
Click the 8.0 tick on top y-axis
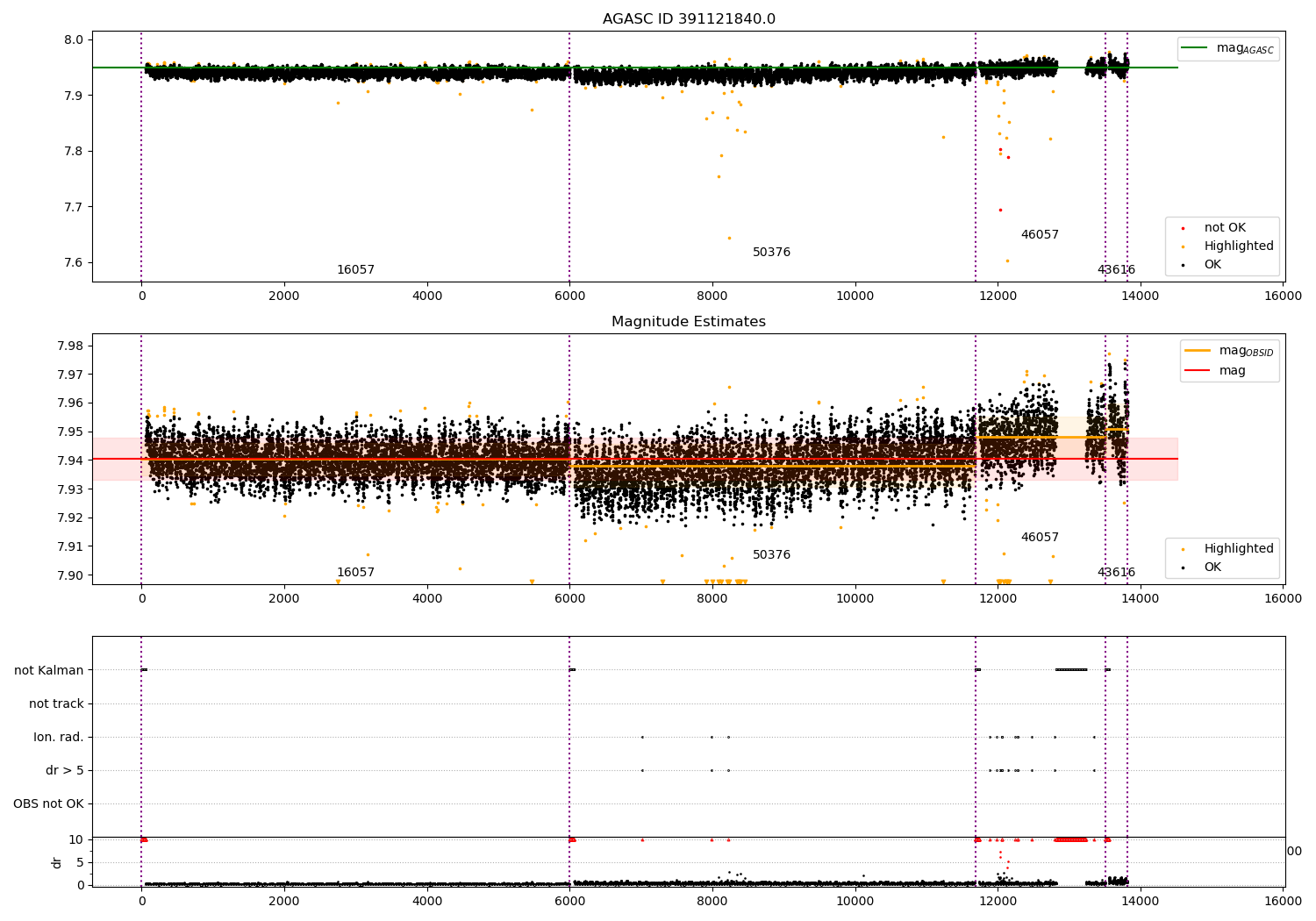[x=74, y=40]
